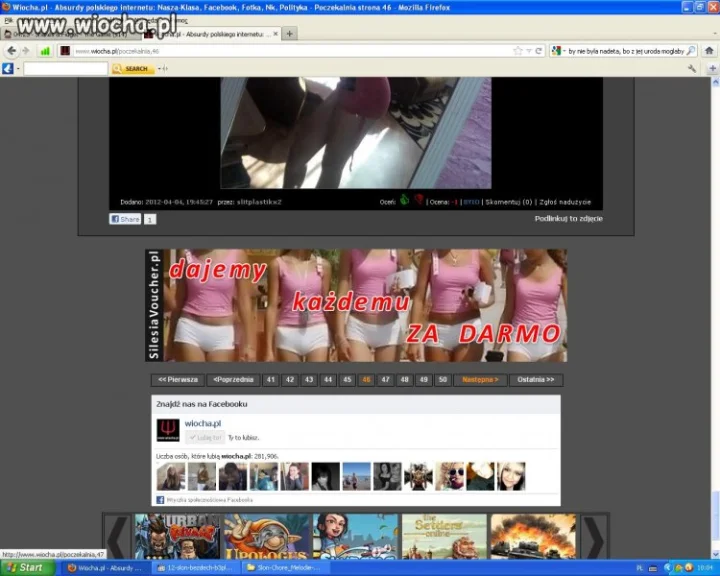Show previous games with left carousel arrow
The image size is (720, 576).
pos(117,536)
